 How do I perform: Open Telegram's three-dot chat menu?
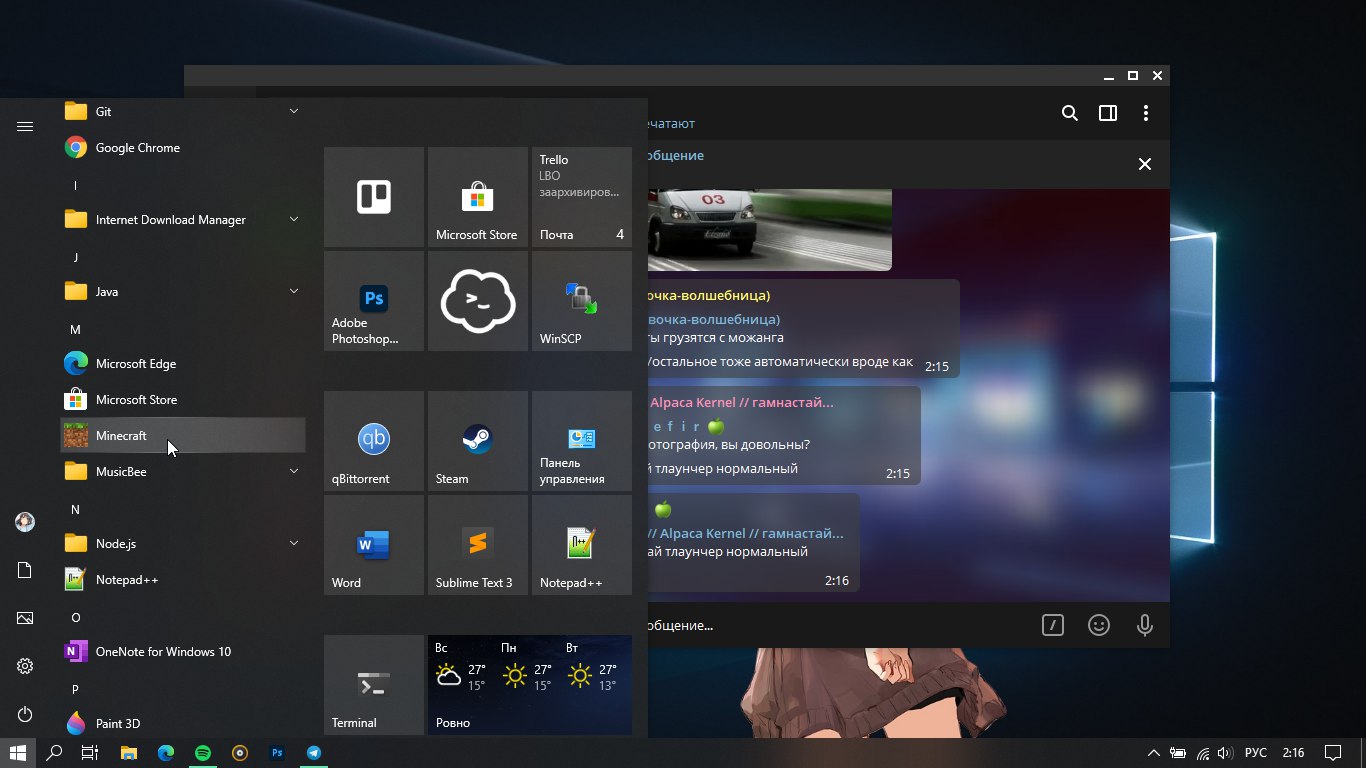(1146, 113)
